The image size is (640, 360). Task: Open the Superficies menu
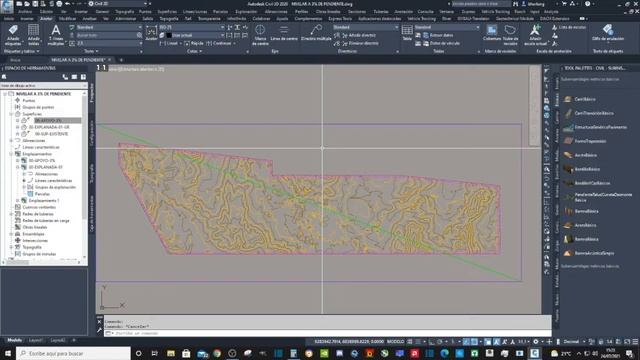pyautogui.click(x=167, y=12)
